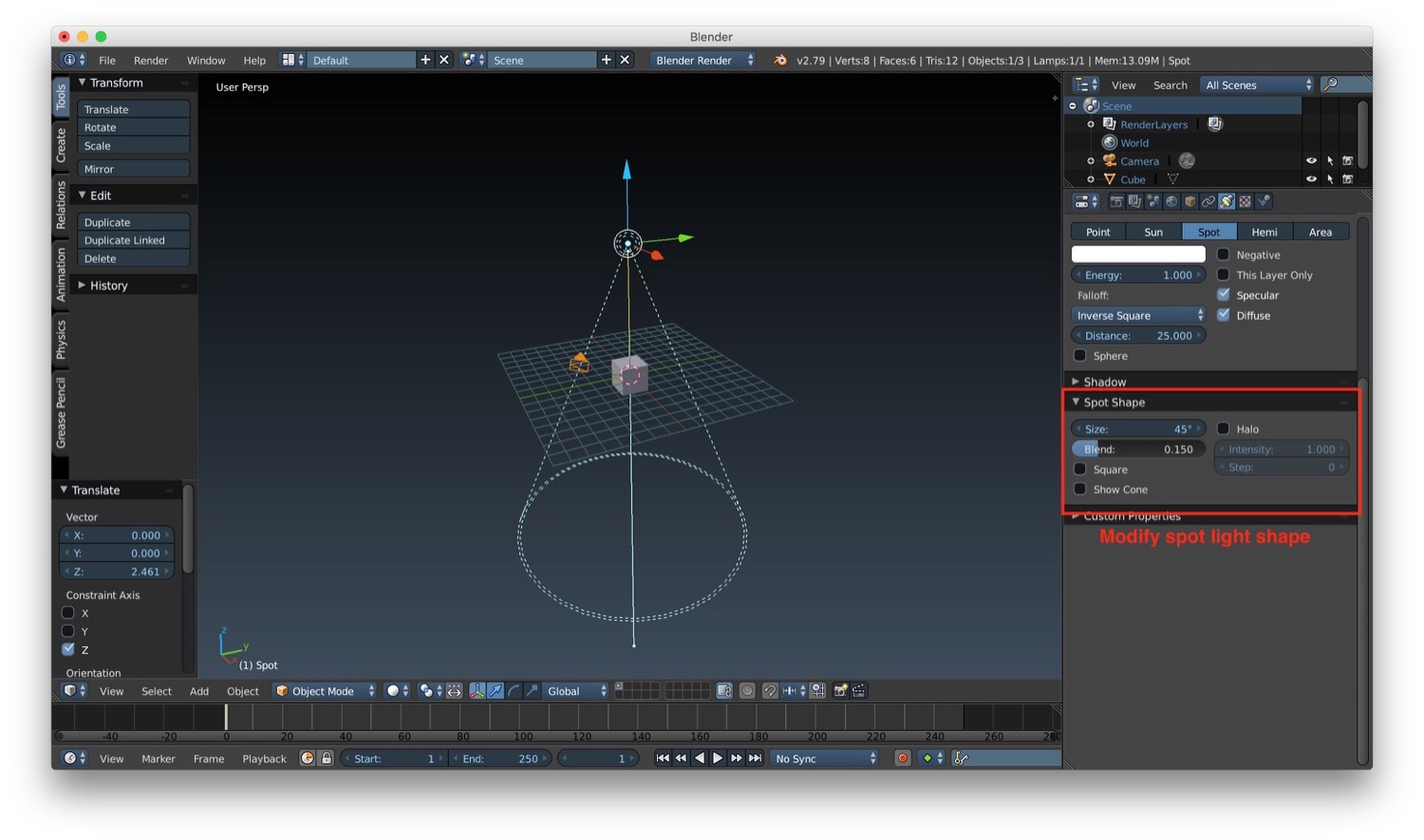The height and width of the screenshot is (840, 1424).
Task: Uncheck the Diffuse checkbox
Action: pyautogui.click(x=1223, y=315)
